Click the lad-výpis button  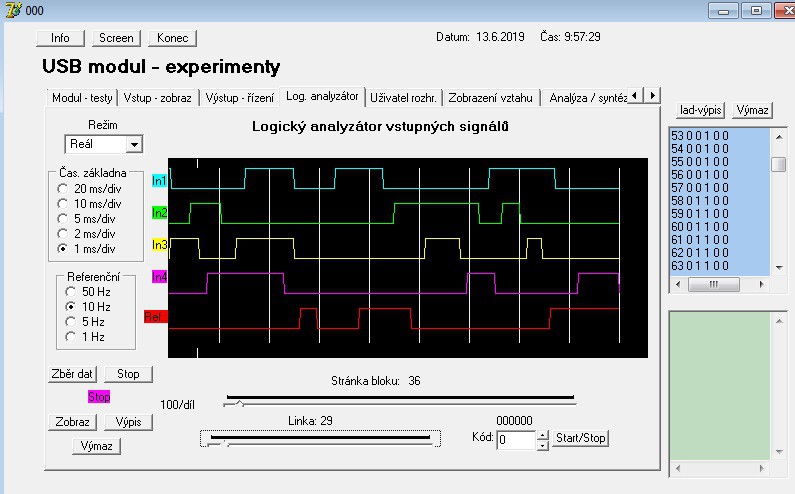tap(700, 110)
